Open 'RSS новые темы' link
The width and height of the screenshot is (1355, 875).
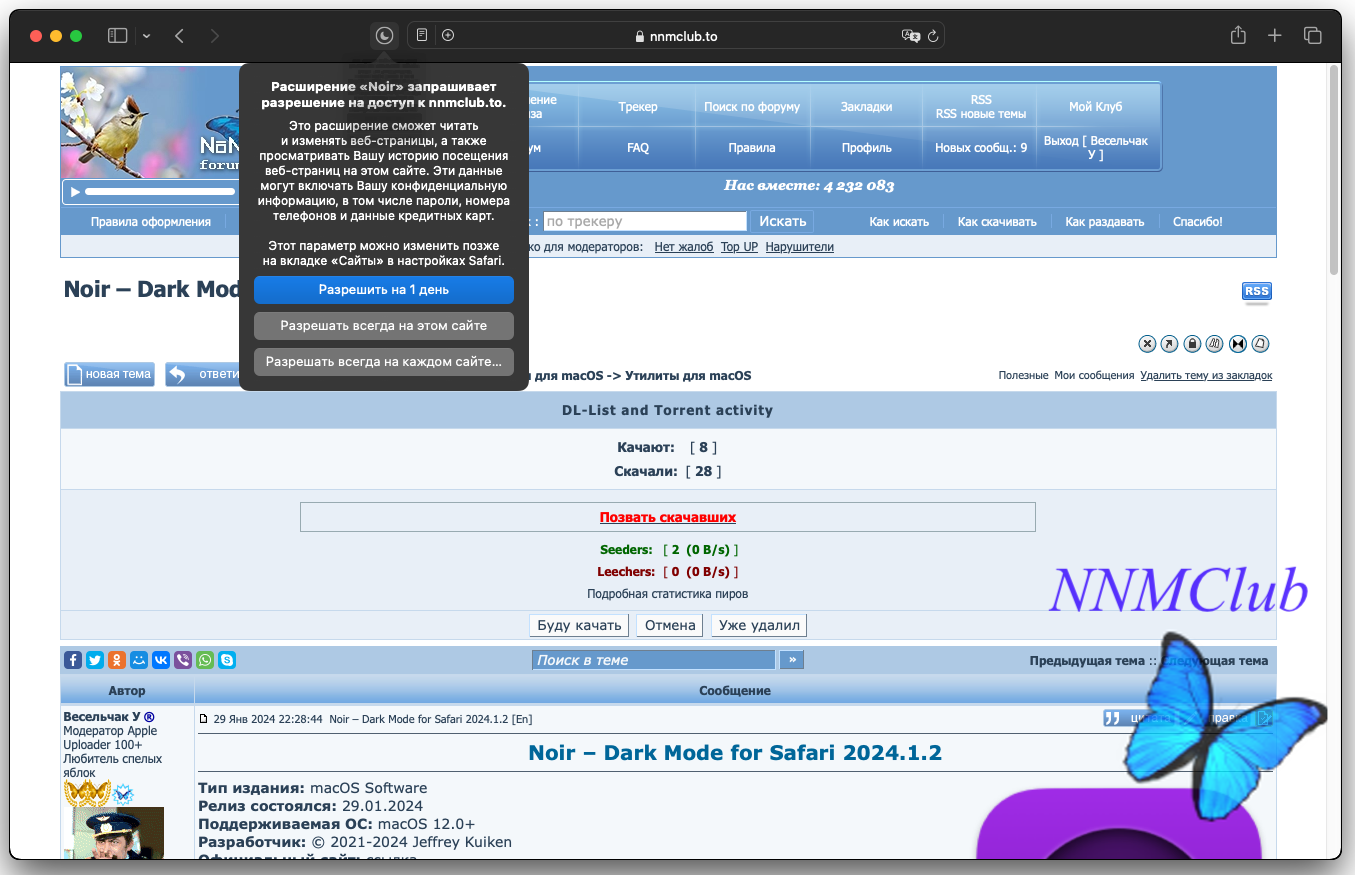tap(981, 114)
